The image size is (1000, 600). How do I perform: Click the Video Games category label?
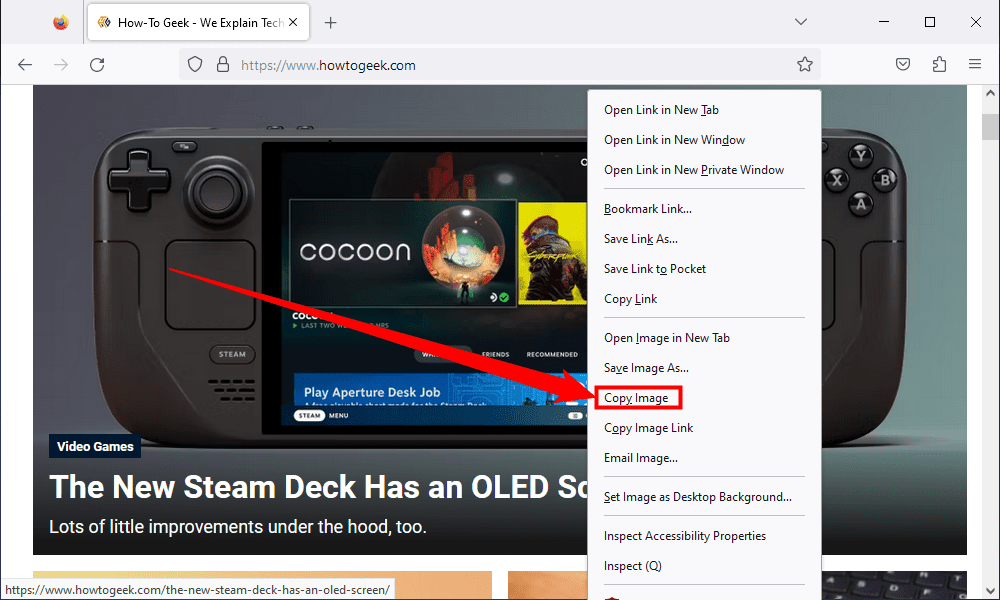coord(95,447)
